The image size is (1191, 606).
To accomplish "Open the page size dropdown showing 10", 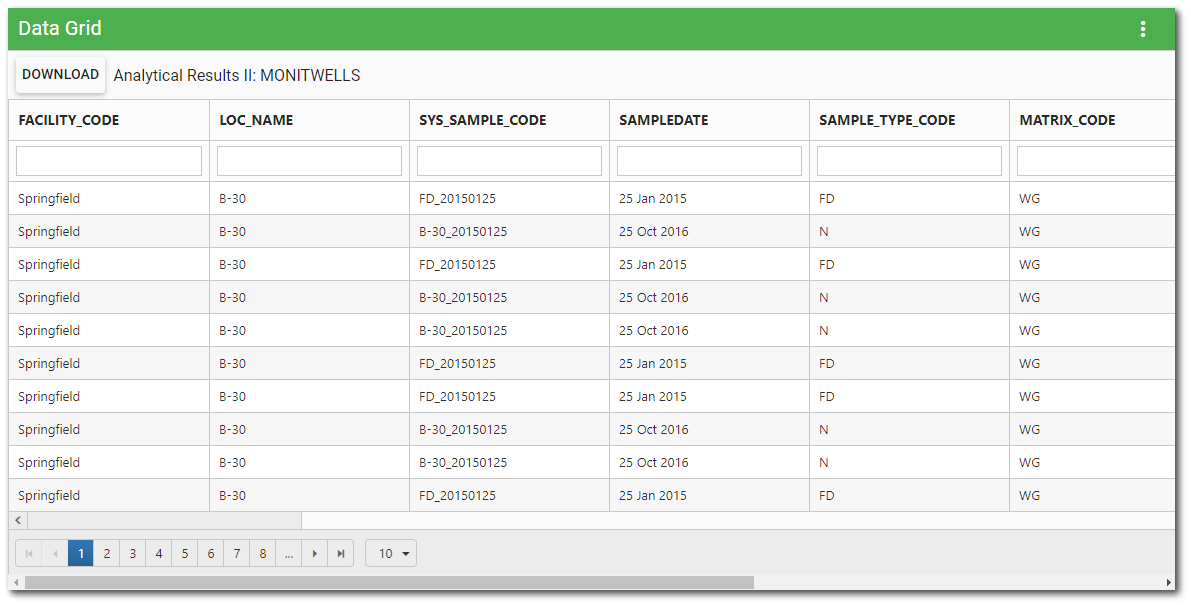I will 390,554.
